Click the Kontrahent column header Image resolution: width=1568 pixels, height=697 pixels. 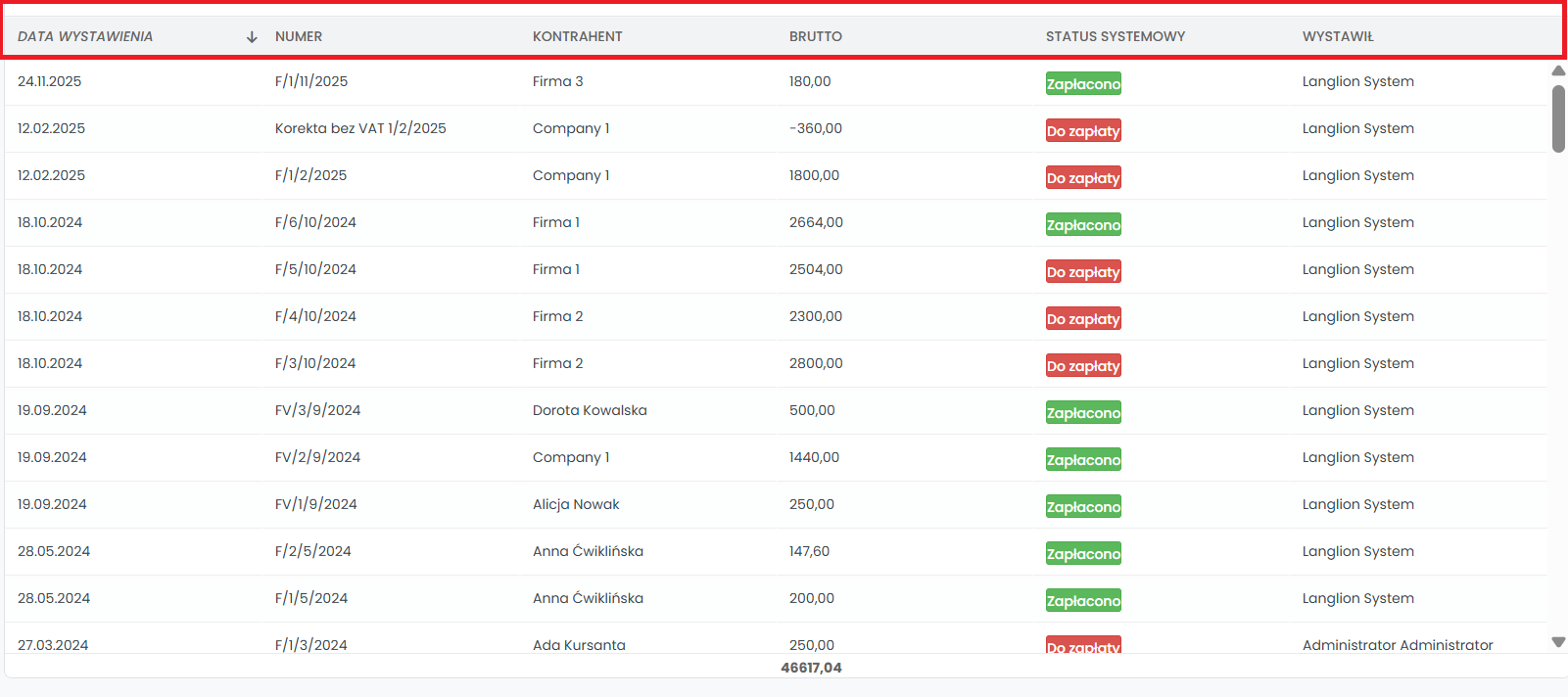pyautogui.click(x=577, y=37)
